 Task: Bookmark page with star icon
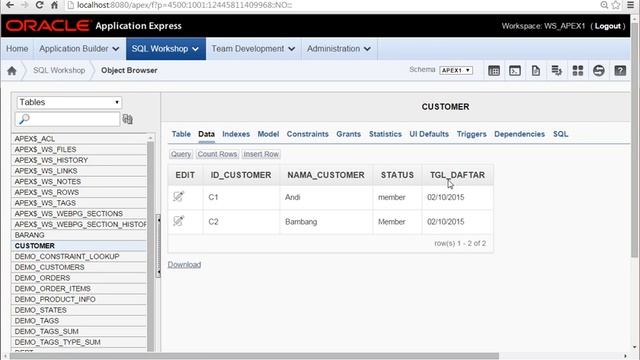(x=616, y=5)
